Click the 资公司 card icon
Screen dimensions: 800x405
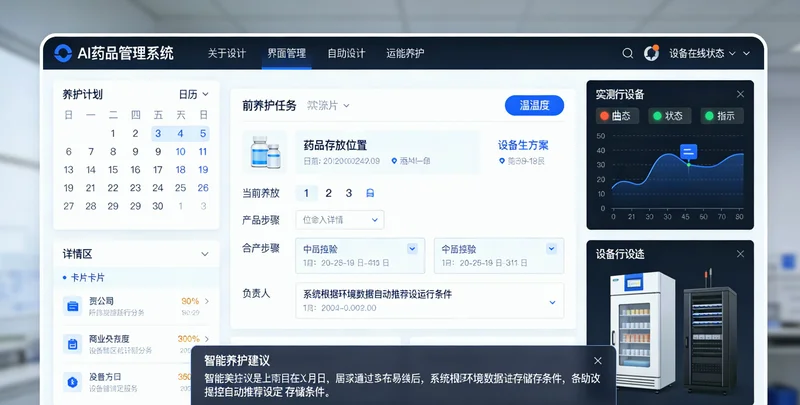(73, 306)
